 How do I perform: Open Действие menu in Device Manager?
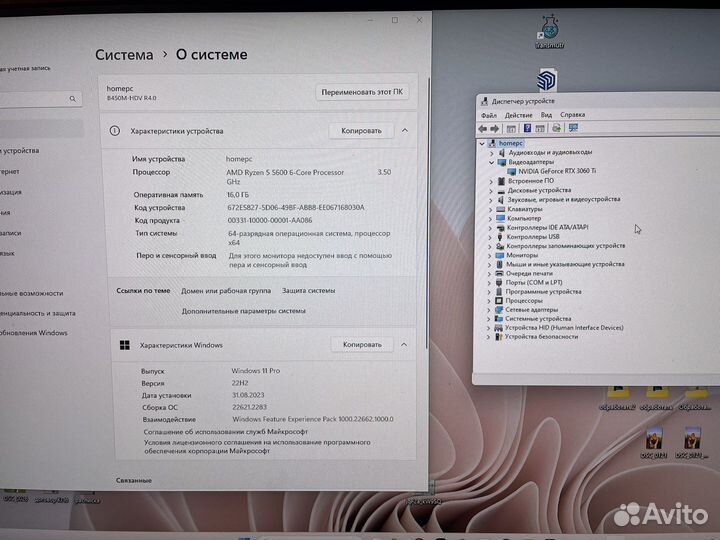518,115
